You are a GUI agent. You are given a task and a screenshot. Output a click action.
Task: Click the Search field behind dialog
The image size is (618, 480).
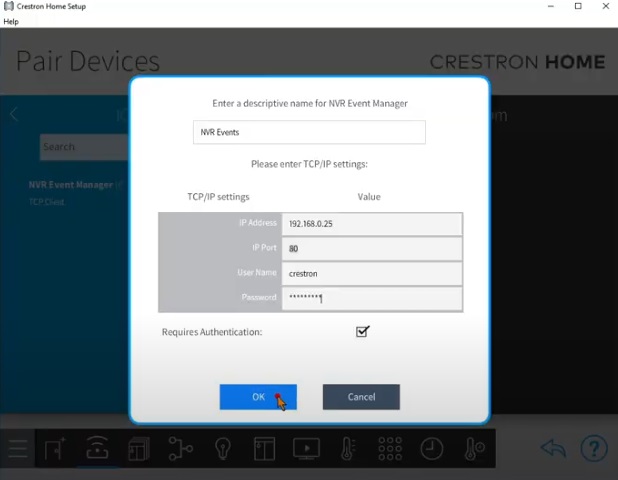coord(84,147)
